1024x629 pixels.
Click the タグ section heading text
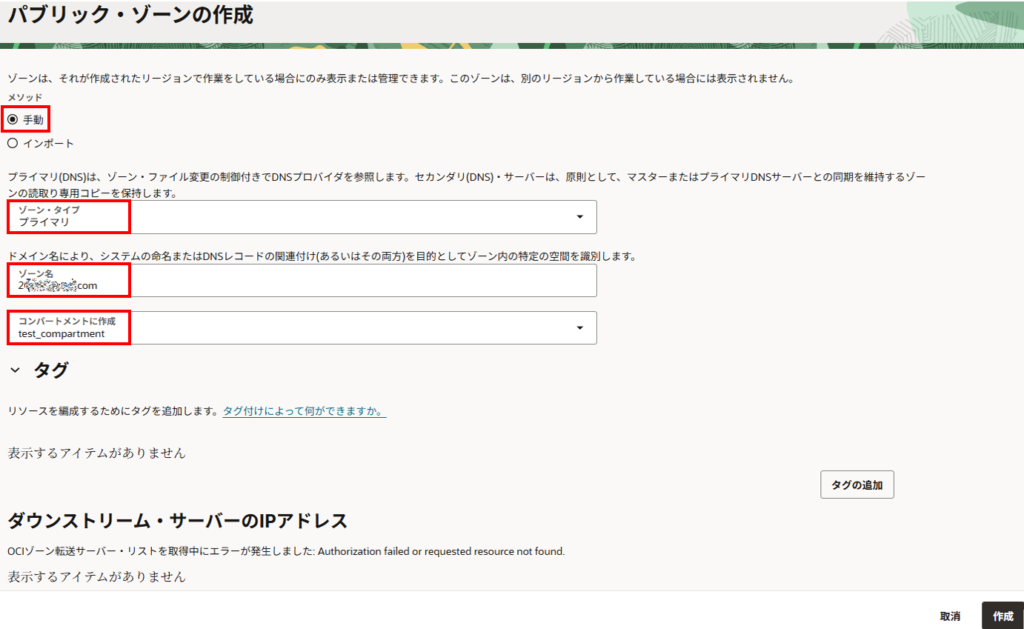click(51, 371)
